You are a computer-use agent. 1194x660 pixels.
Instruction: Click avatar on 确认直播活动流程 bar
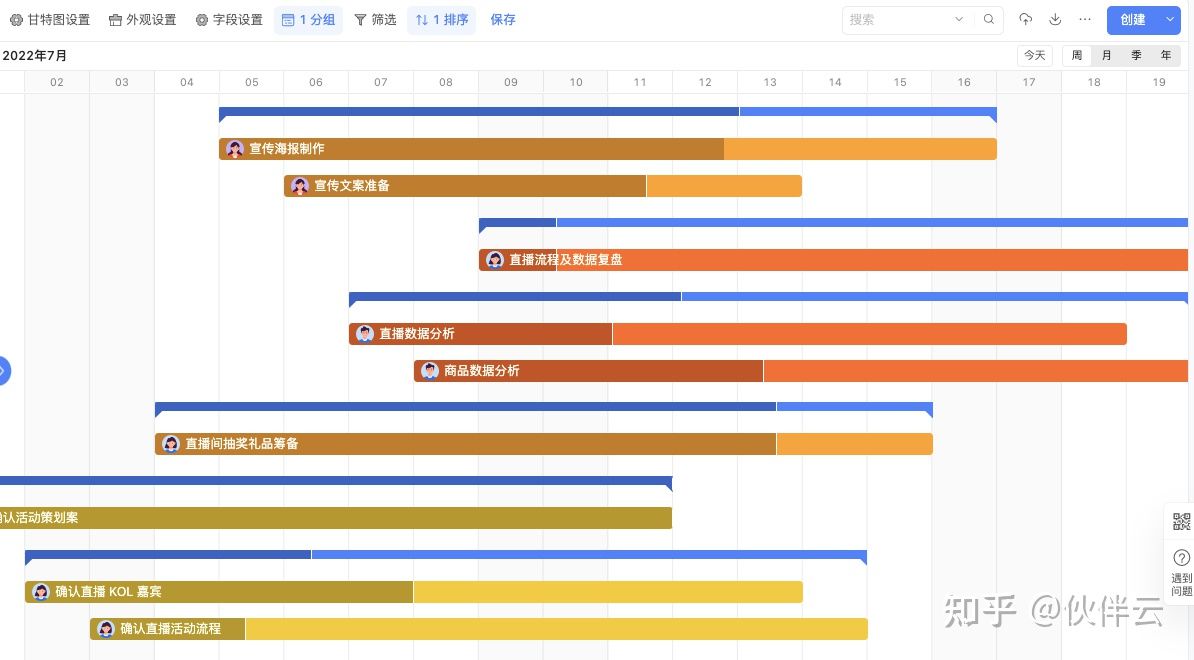pos(106,629)
